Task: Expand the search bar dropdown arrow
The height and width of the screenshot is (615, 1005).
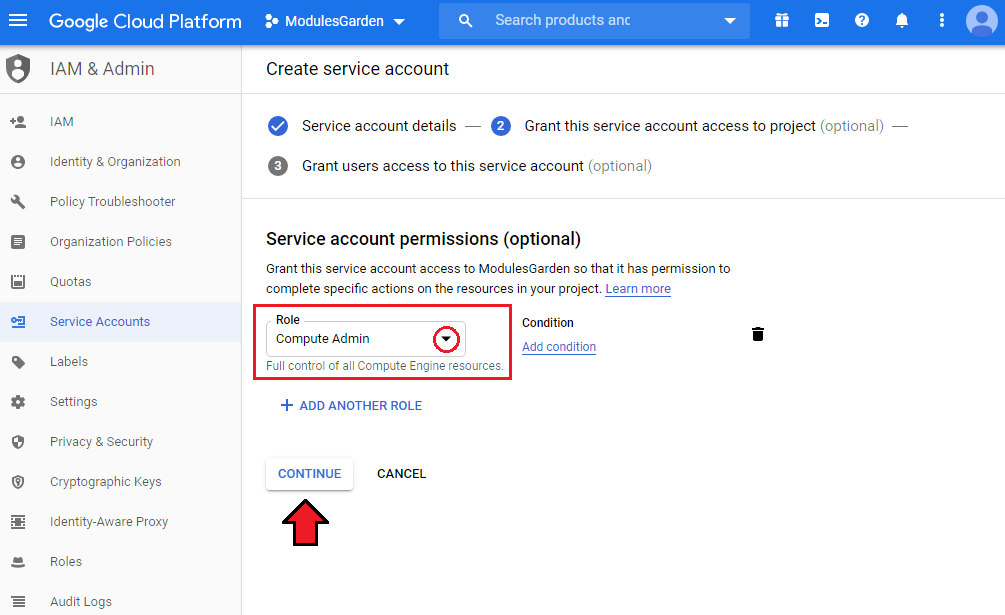Action: [729, 21]
